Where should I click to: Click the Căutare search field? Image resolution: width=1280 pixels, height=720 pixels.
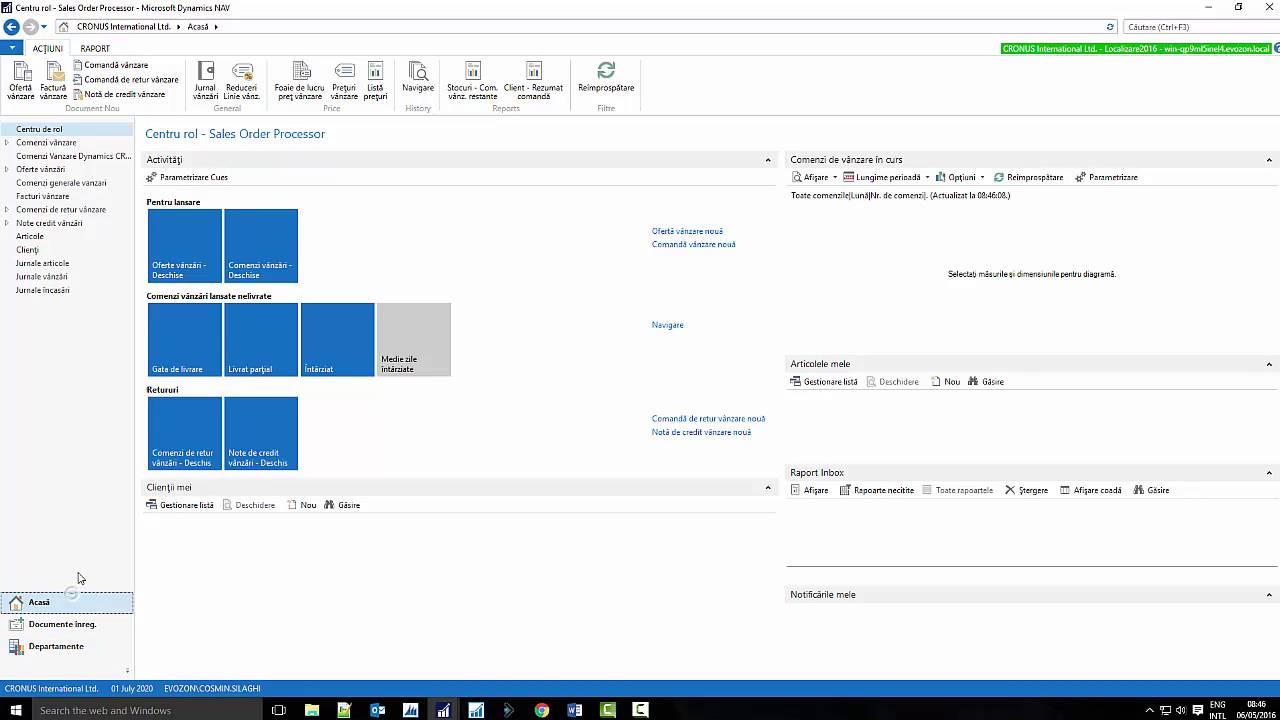point(1200,27)
